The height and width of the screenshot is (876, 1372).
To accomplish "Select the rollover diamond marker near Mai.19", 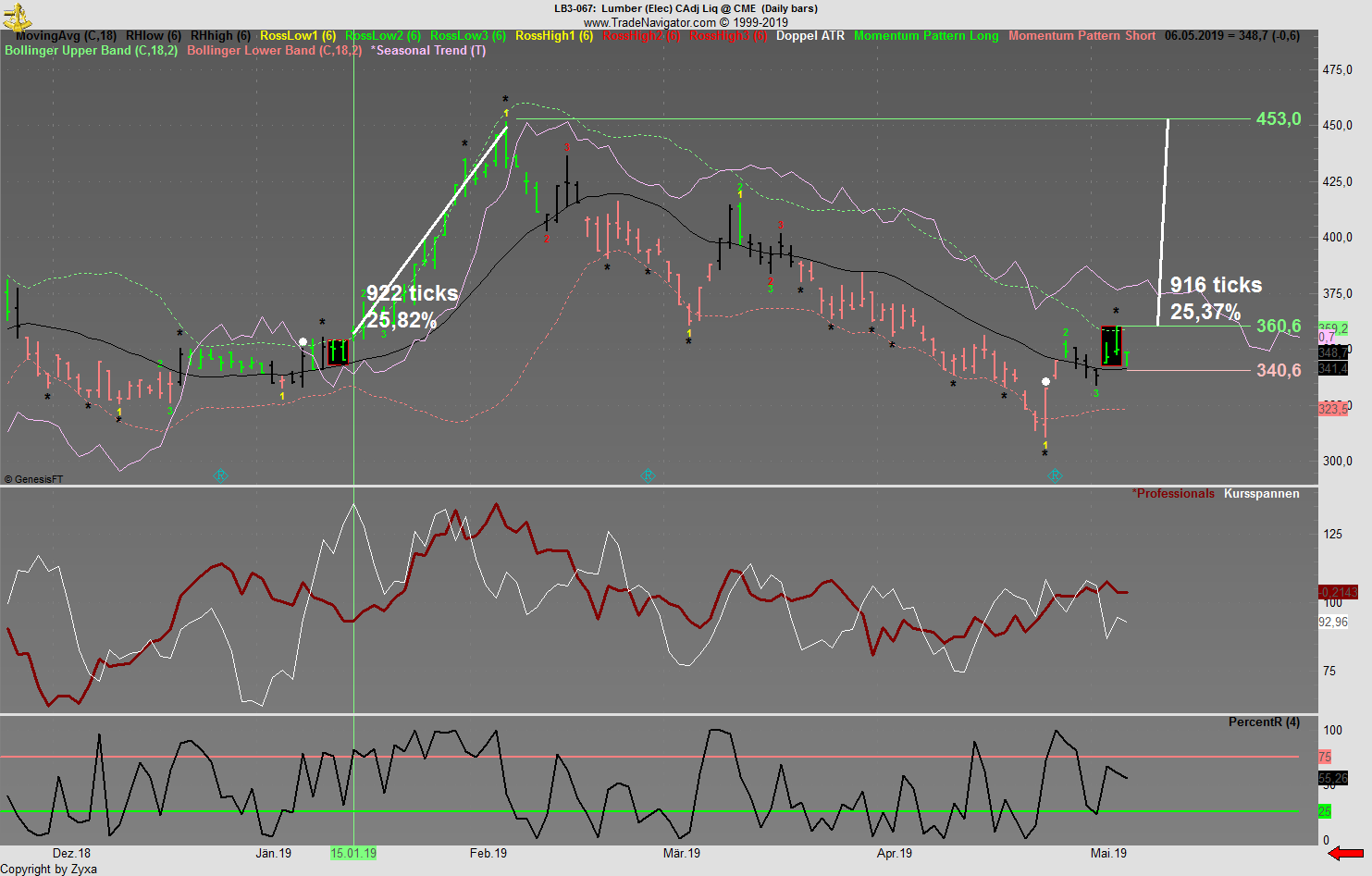I will [1055, 476].
